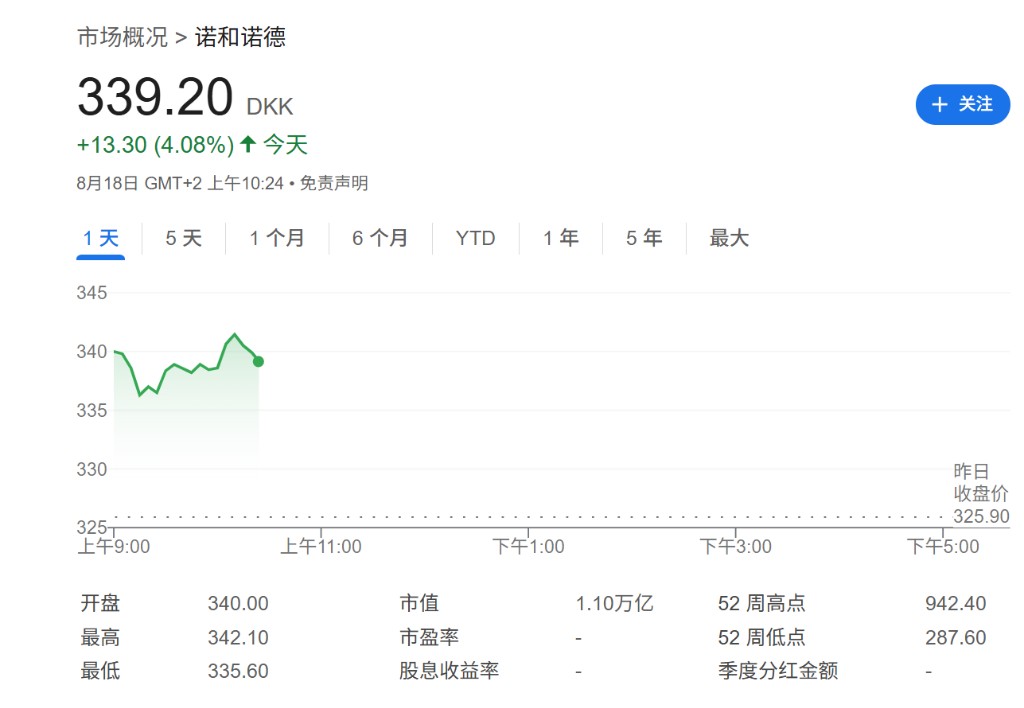
Task: Click the 昨日收盘价 325.90 label
Action: click(980, 494)
